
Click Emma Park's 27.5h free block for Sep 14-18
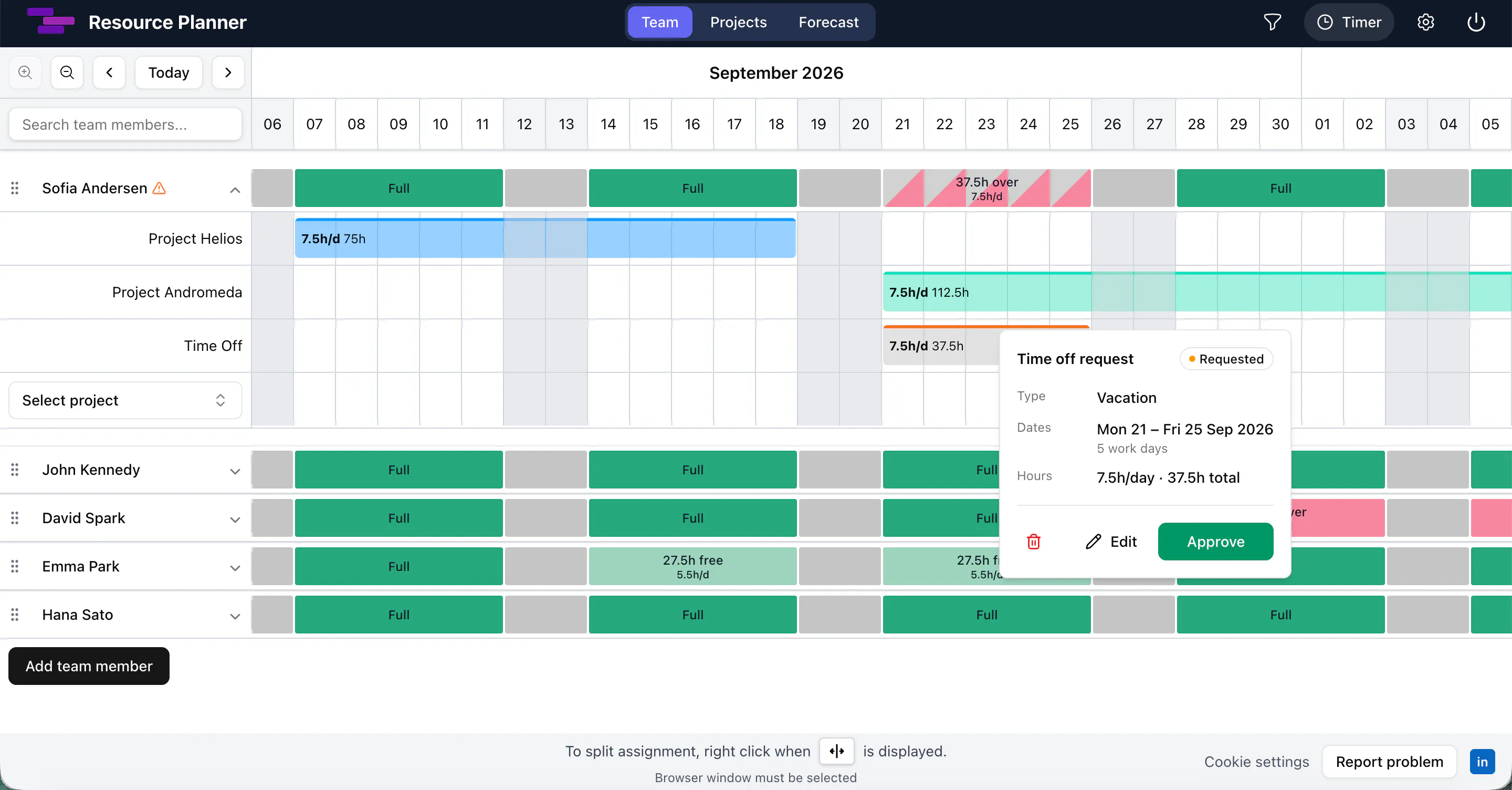pos(692,566)
